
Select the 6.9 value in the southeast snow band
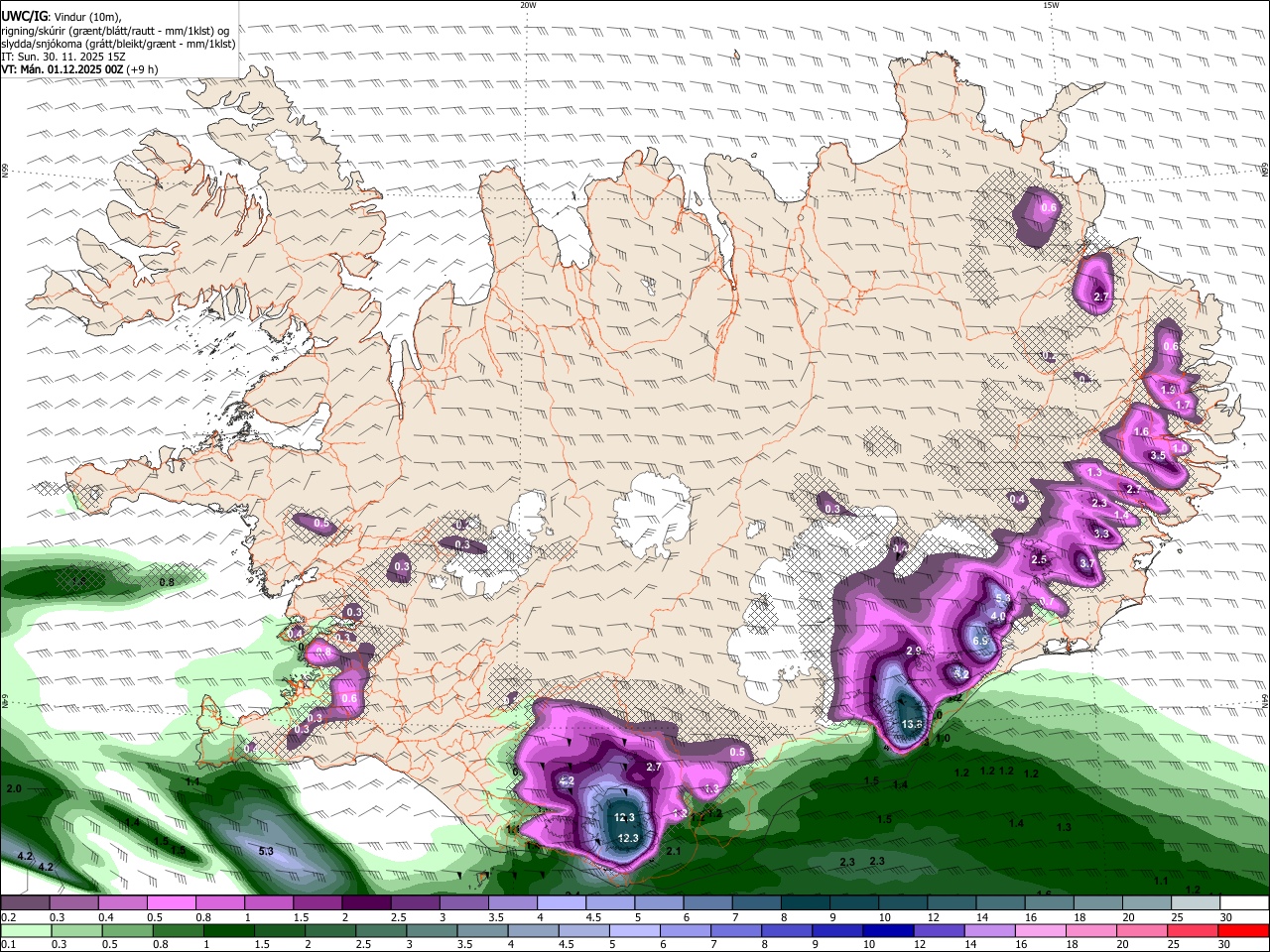point(981,641)
